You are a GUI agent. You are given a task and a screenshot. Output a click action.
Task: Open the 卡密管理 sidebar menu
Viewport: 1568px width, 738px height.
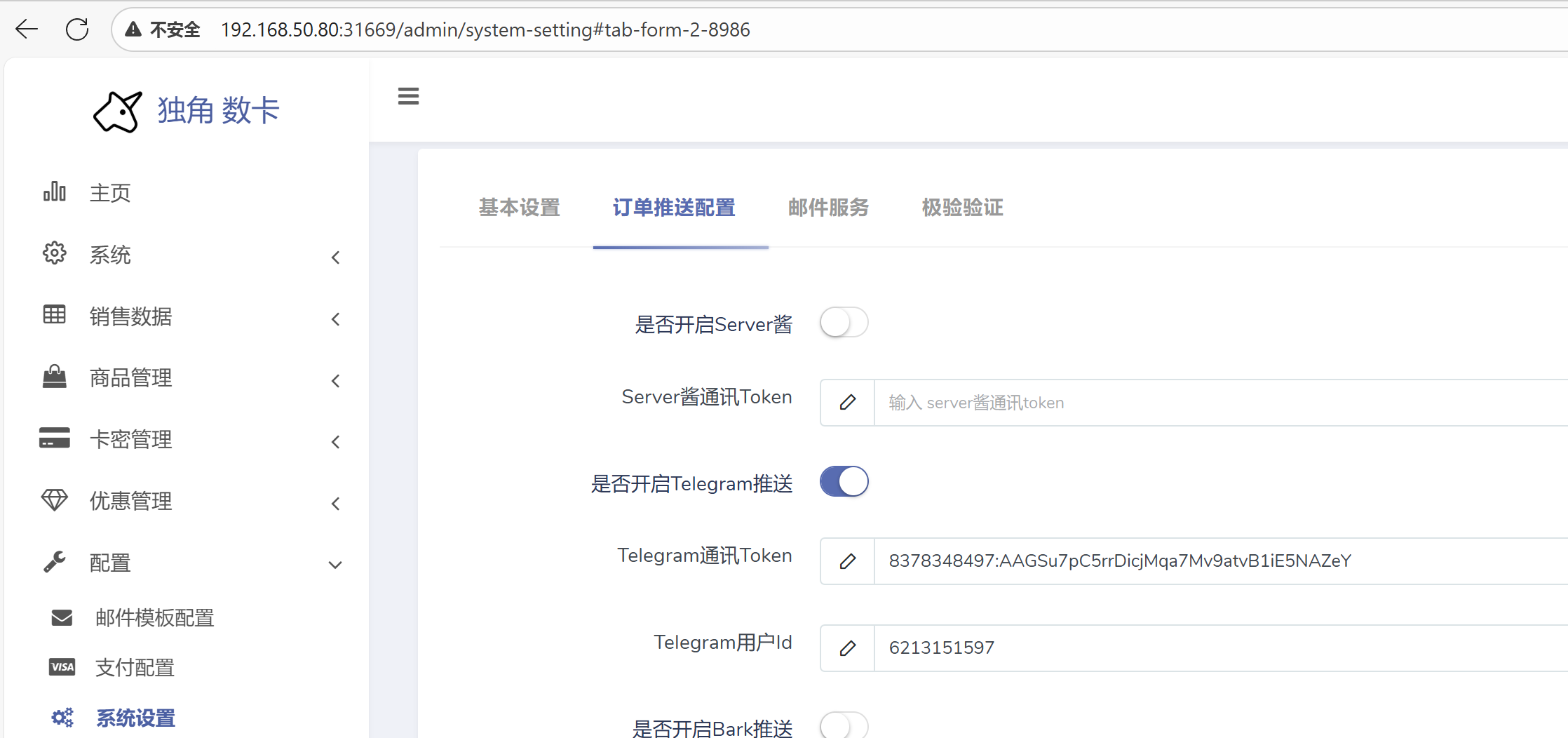click(x=130, y=440)
